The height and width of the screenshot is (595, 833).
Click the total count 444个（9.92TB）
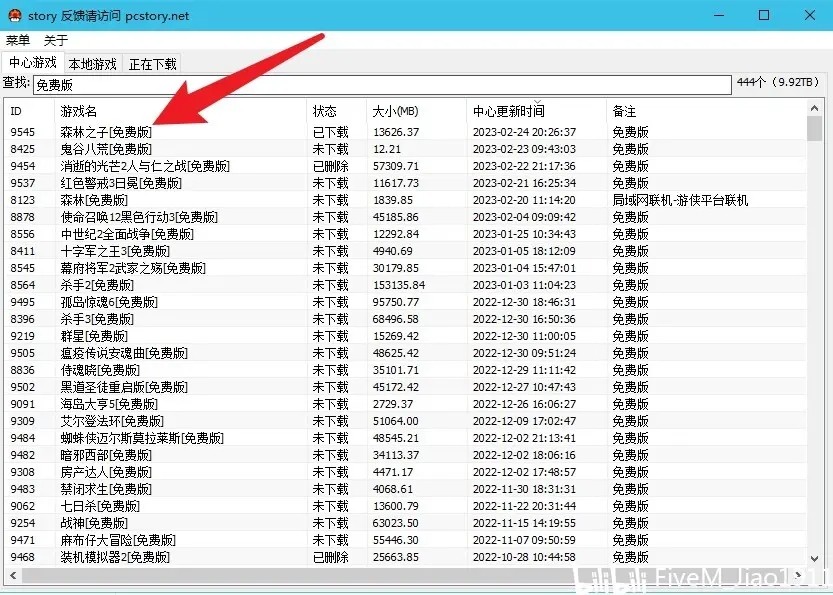[778, 83]
